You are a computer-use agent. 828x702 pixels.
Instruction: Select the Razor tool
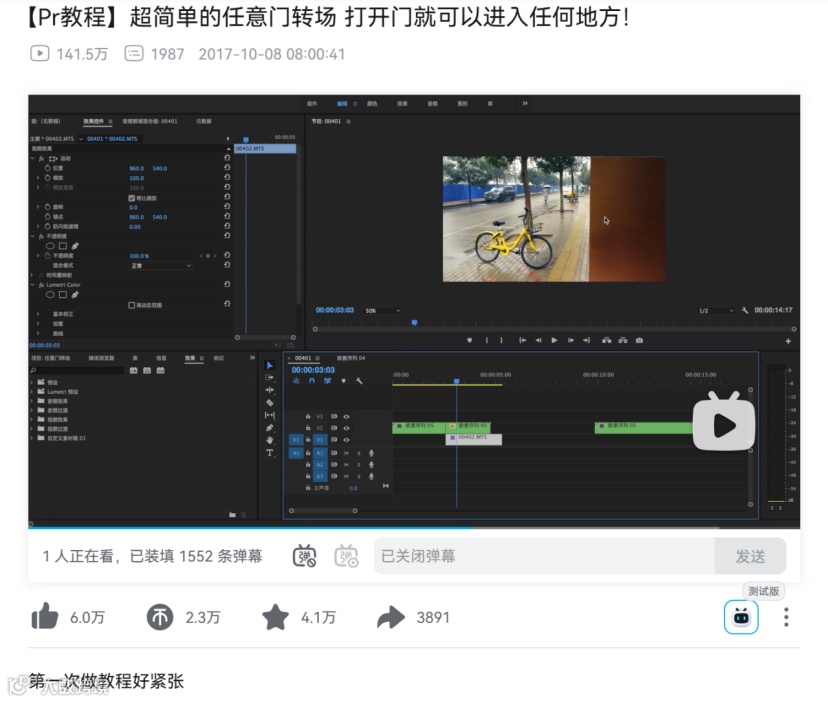269,403
